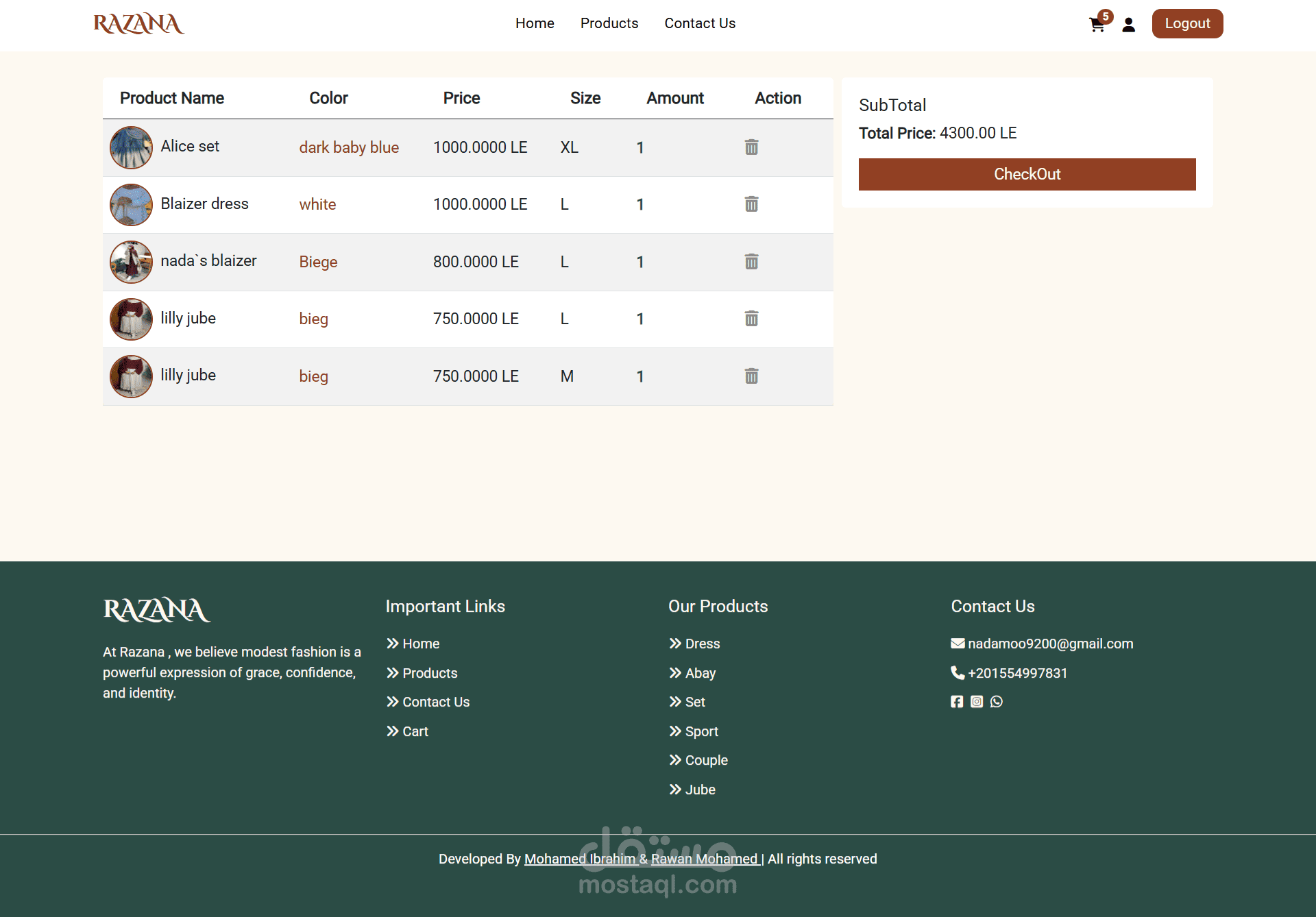Click the RAZANA logo in header
Viewport: 1316px width, 917px height.
tap(138, 24)
